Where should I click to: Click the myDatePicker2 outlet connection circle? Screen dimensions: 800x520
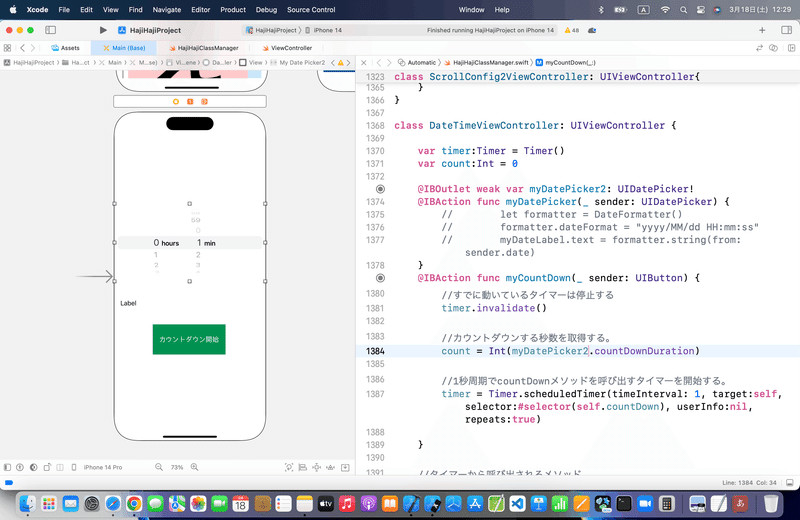(380, 189)
